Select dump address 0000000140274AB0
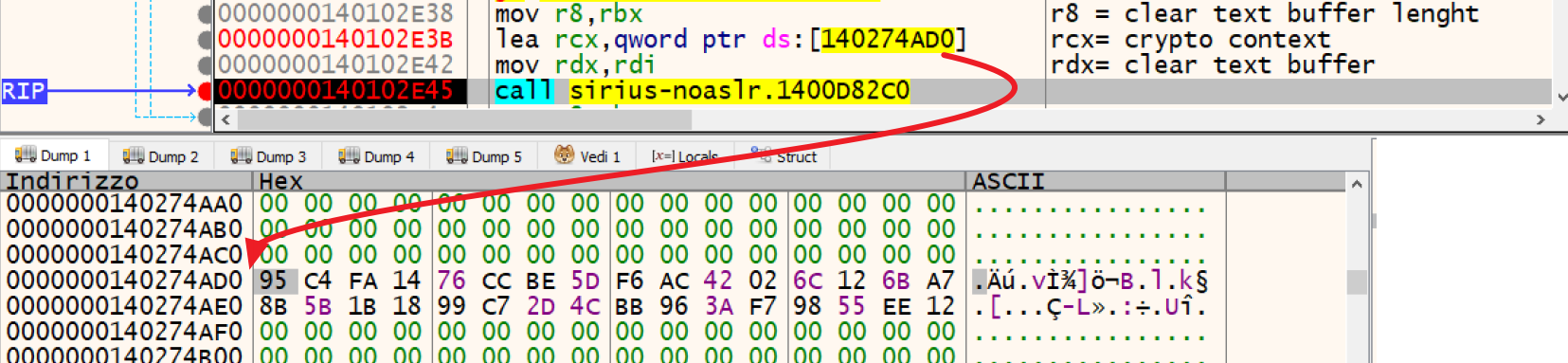This screenshot has width=1568, height=363. [124, 229]
